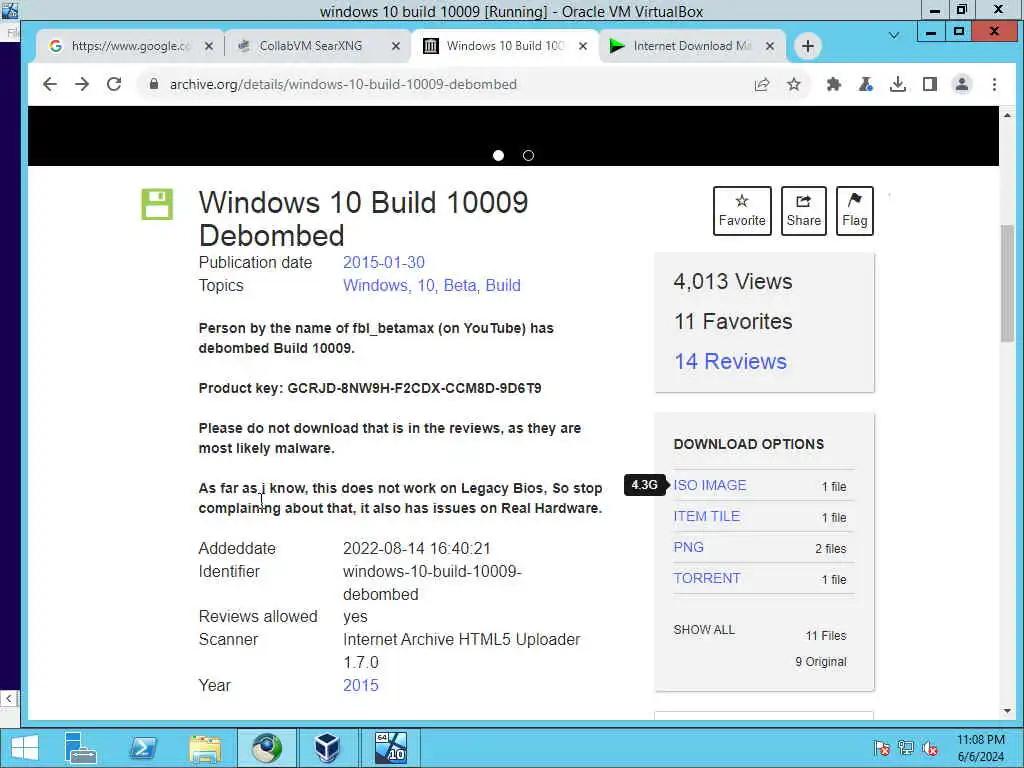The height and width of the screenshot is (768, 1024).
Task: Open File Explorer from the taskbar
Action: click(x=205, y=748)
